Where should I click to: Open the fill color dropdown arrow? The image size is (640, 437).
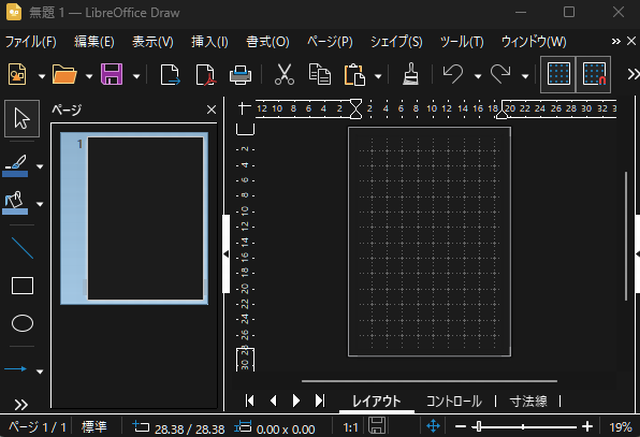[x=40, y=205]
